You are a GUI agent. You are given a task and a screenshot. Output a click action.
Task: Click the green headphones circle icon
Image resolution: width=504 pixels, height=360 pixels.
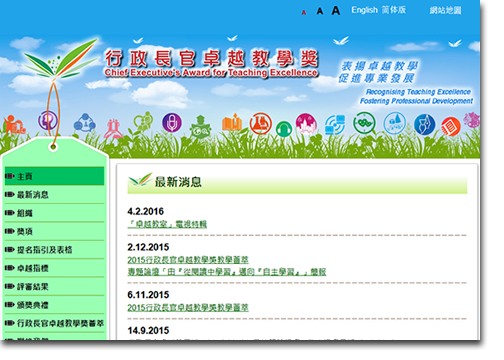point(284,129)
